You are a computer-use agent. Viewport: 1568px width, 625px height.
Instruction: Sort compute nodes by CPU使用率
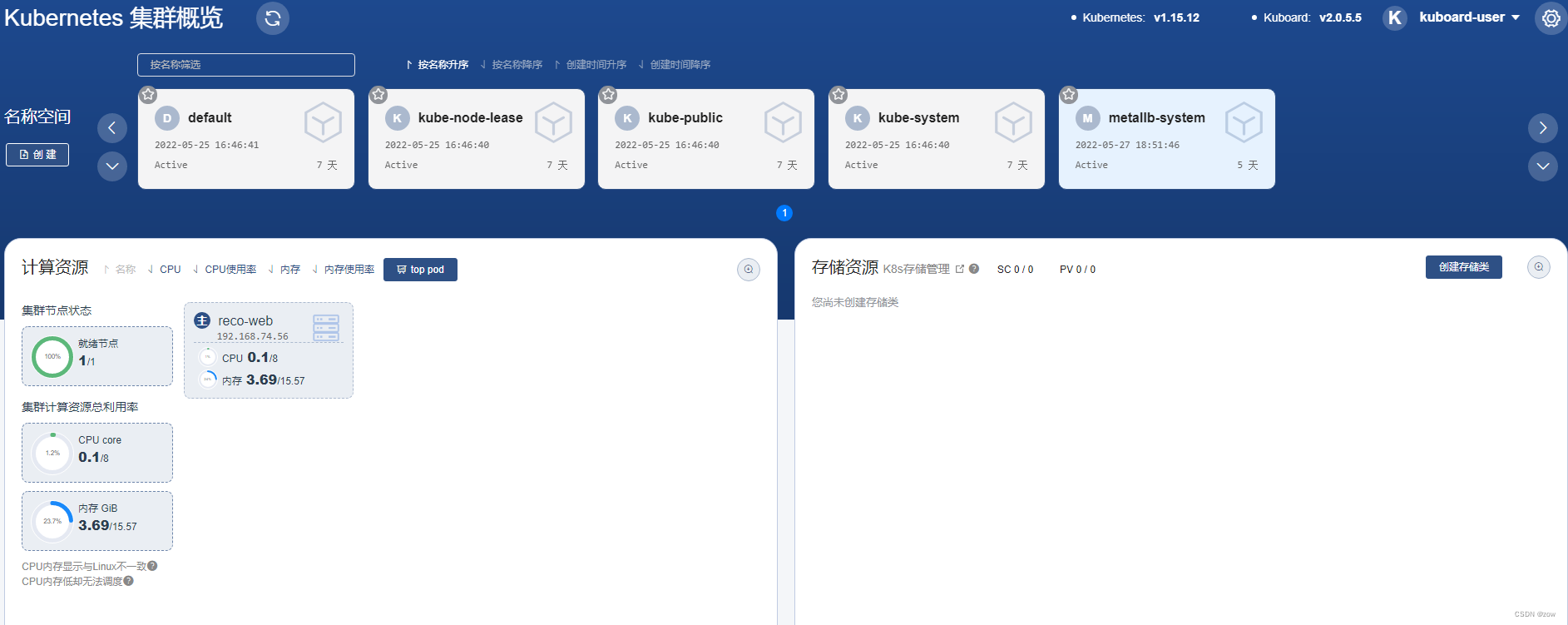[225, 270]
